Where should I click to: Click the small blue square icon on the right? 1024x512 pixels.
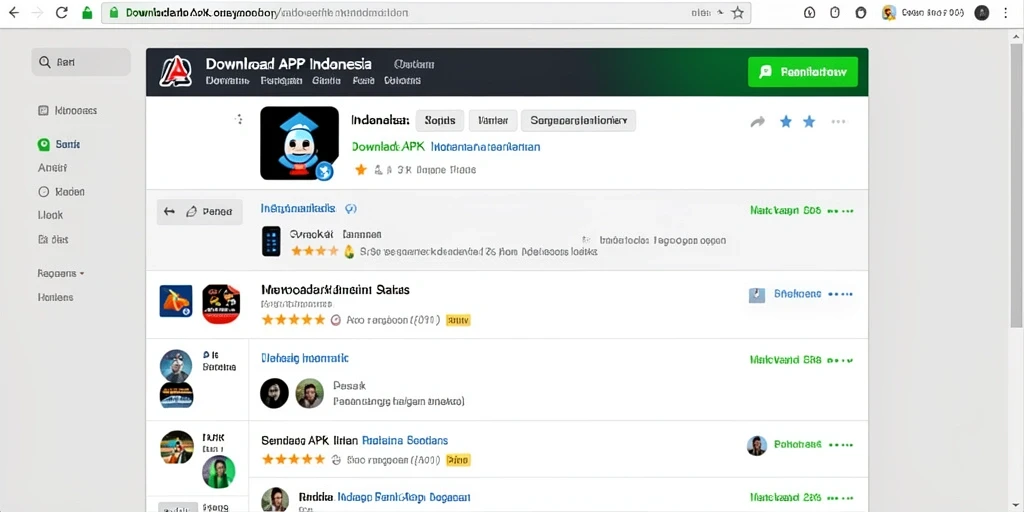756,295
